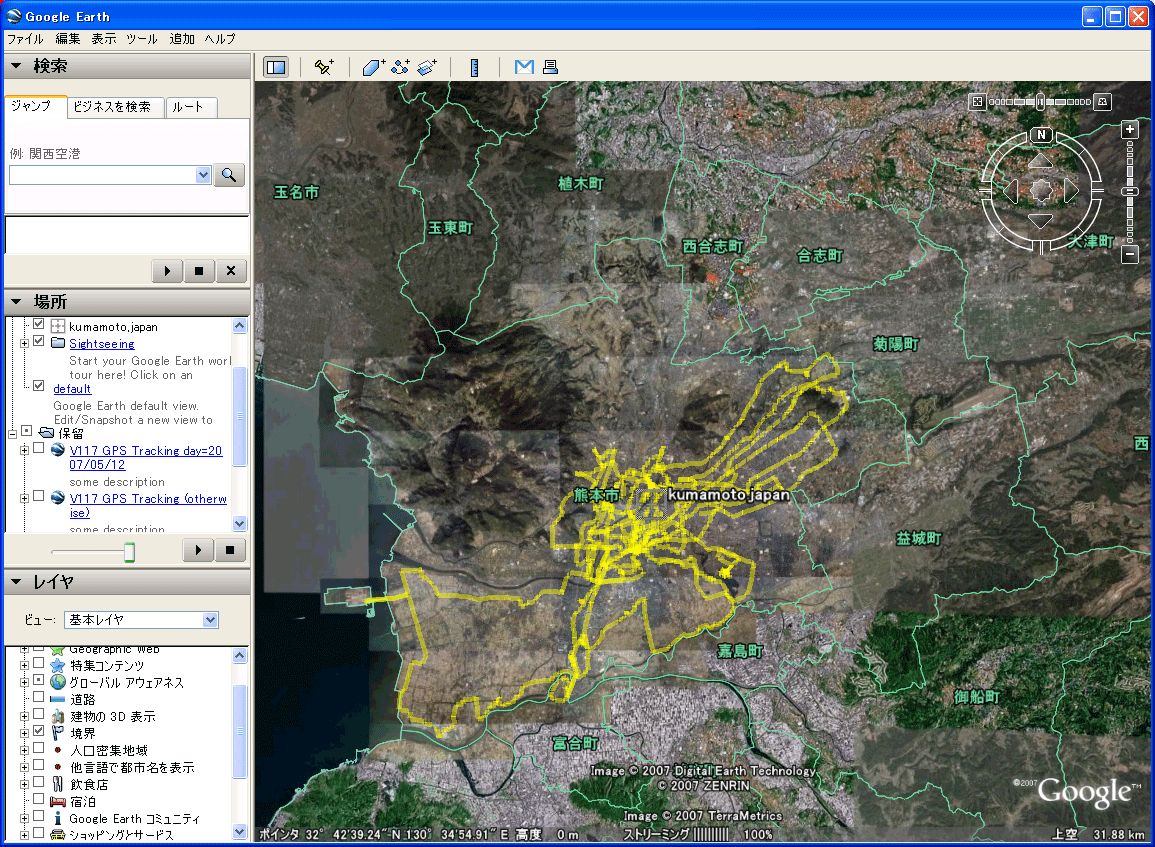Click the email envelope toolbar icon

[524, 67]
